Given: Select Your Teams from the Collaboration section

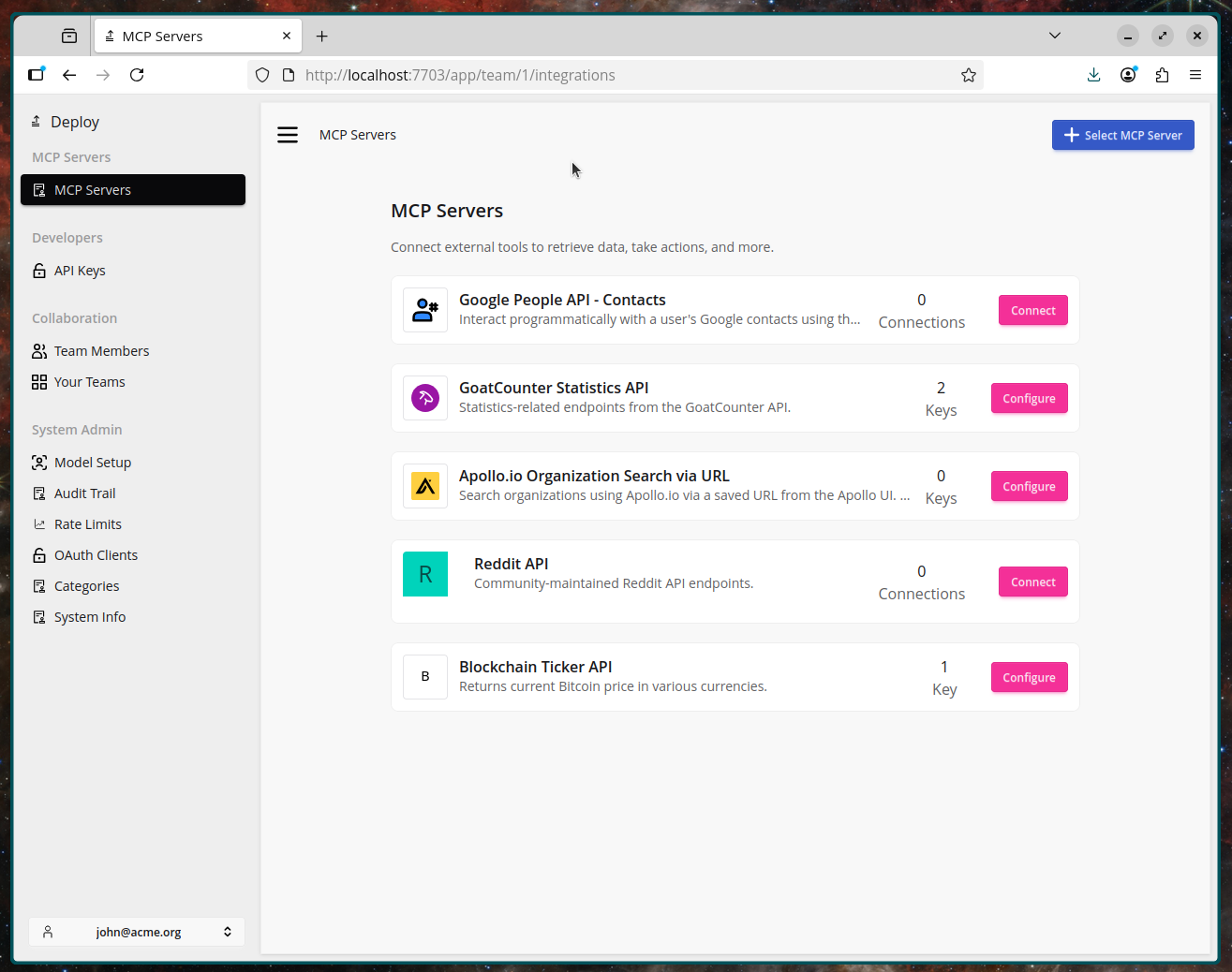Looking at the screenshot, I should [x=89, y=381].
